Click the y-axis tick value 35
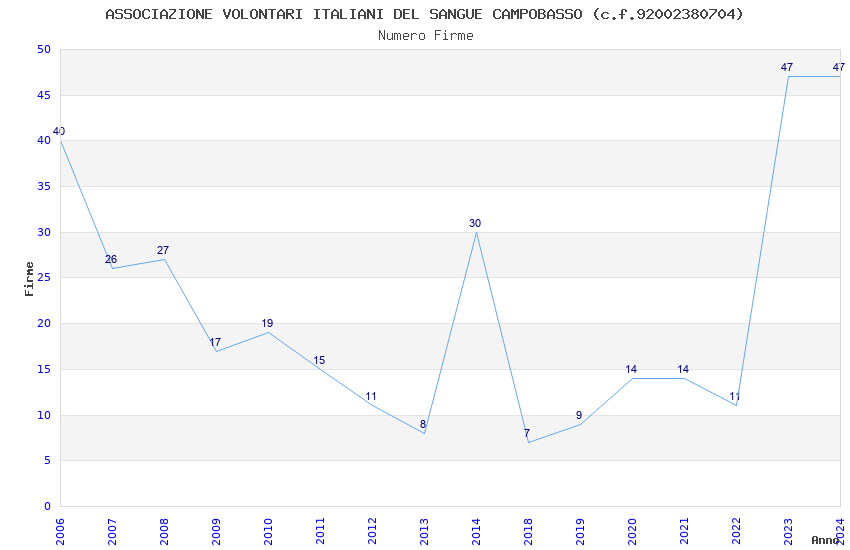850x550 pixels. tap(44, 186)
